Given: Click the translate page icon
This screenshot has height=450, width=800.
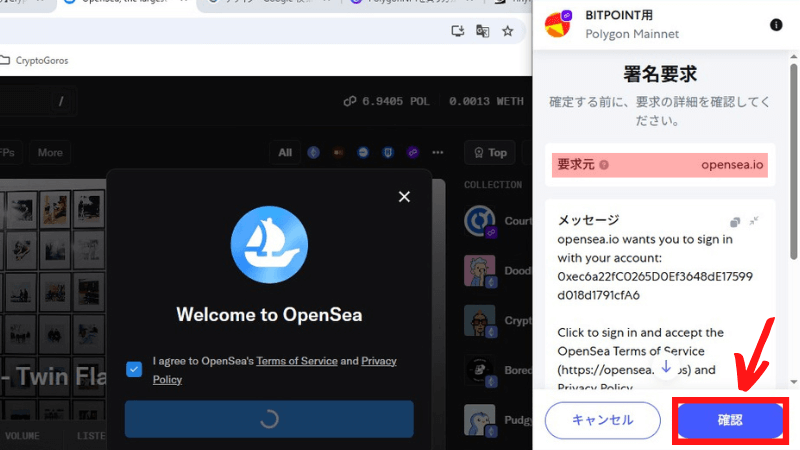Looking at the screenshot, I should pos(482,31).
